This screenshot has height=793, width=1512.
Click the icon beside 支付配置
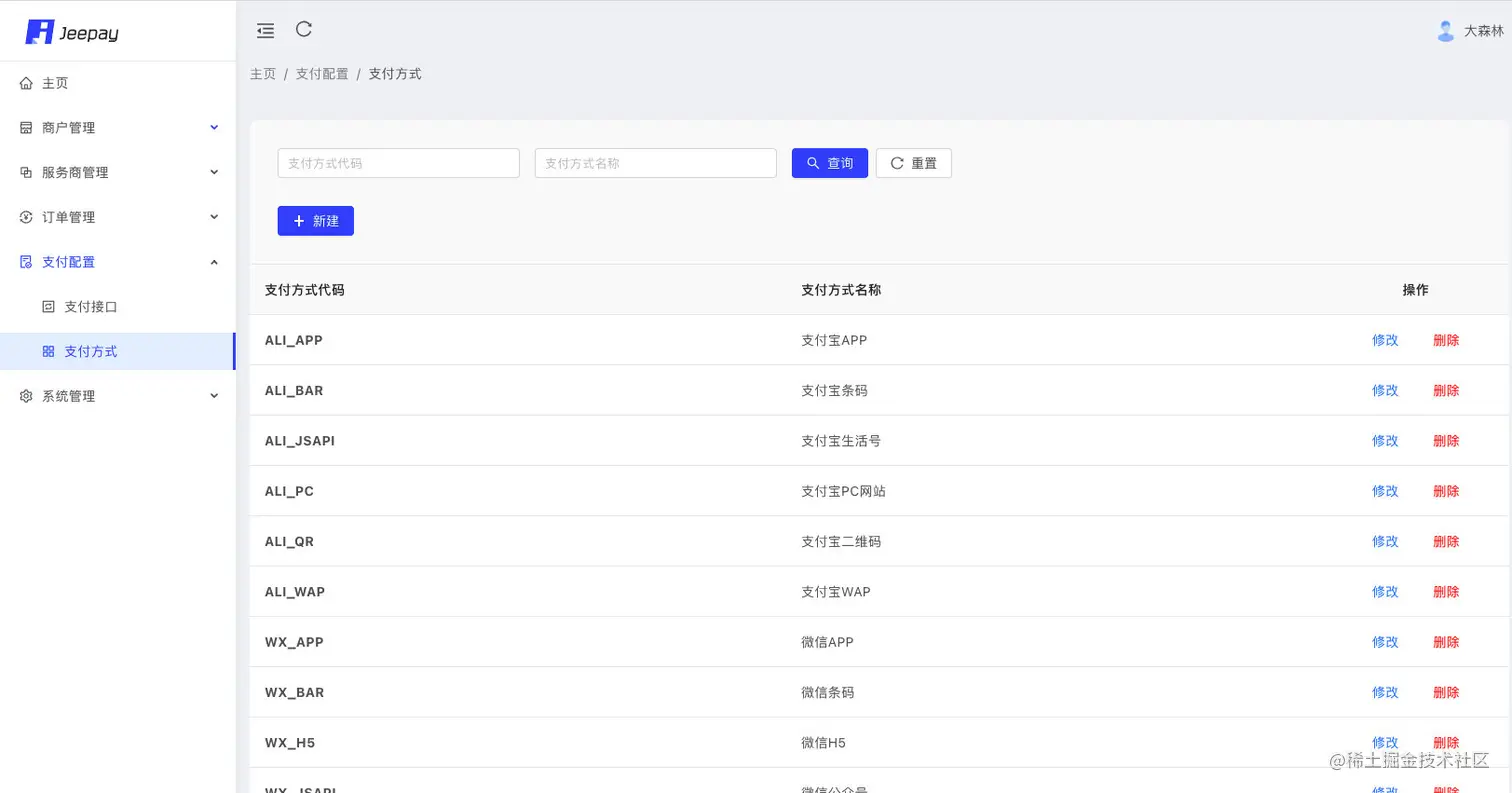[27, 262]
